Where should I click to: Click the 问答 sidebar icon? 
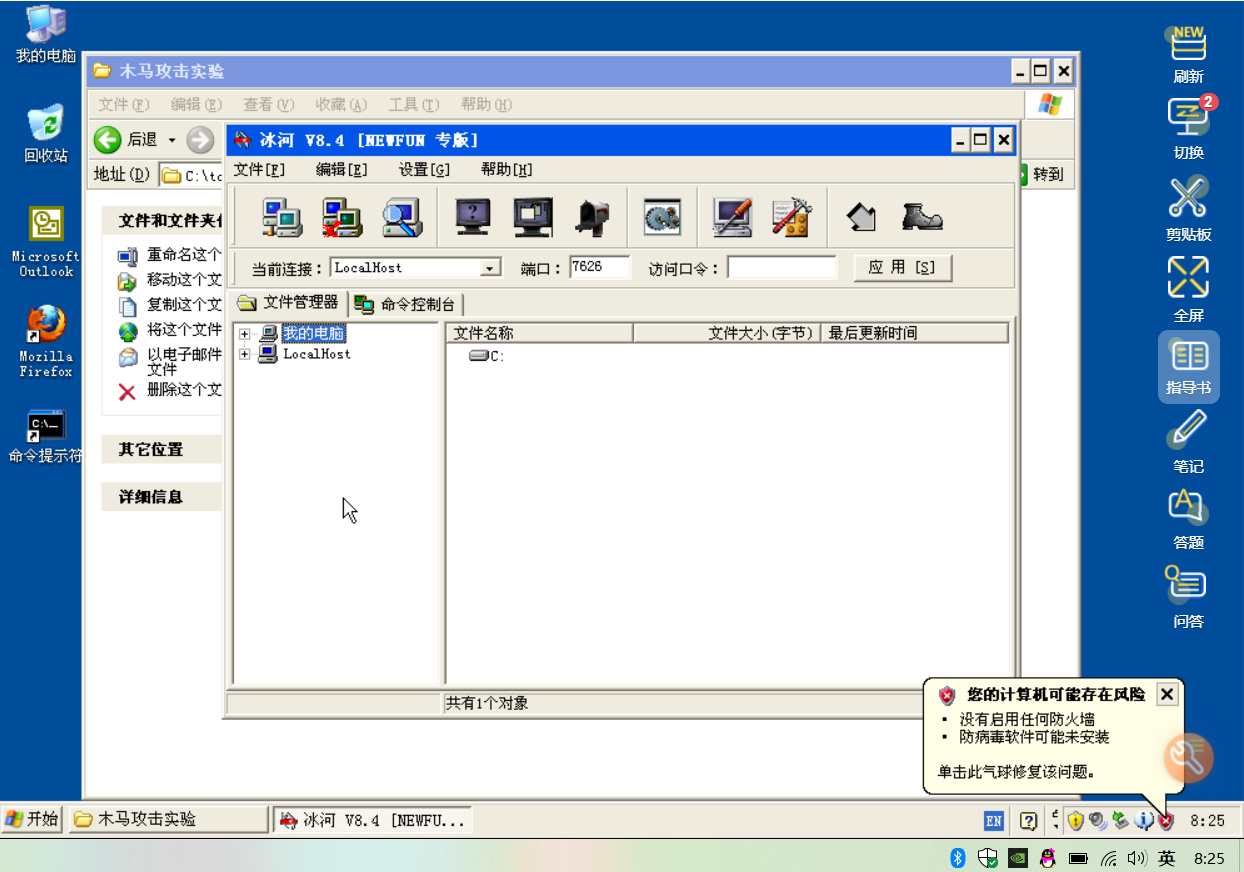[1188, 597]
